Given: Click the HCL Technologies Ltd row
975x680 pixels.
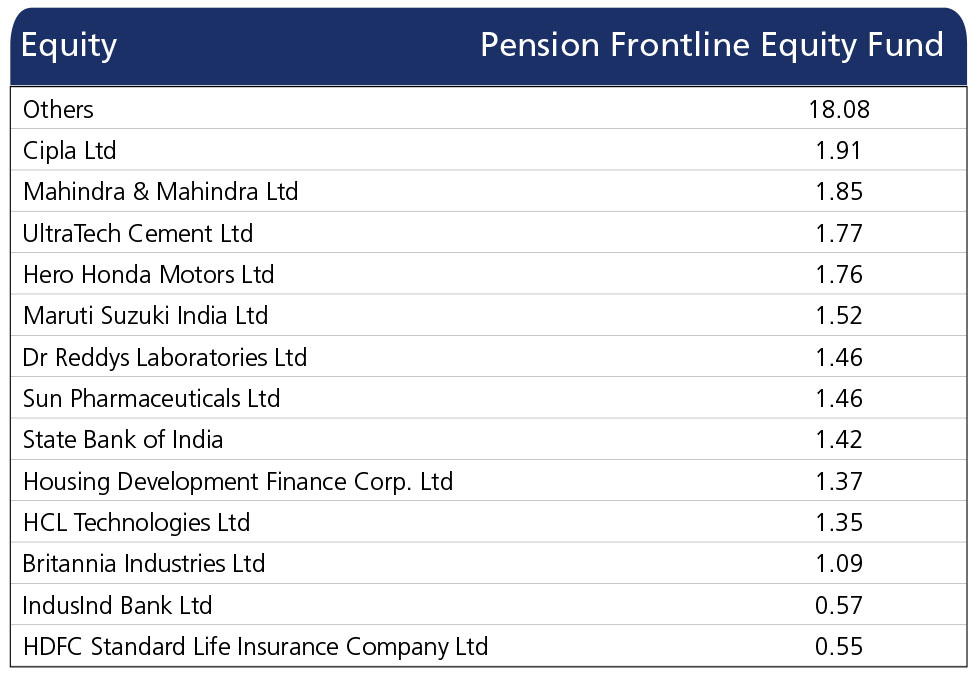Looking at the screenshot, I should pos(489,521).
